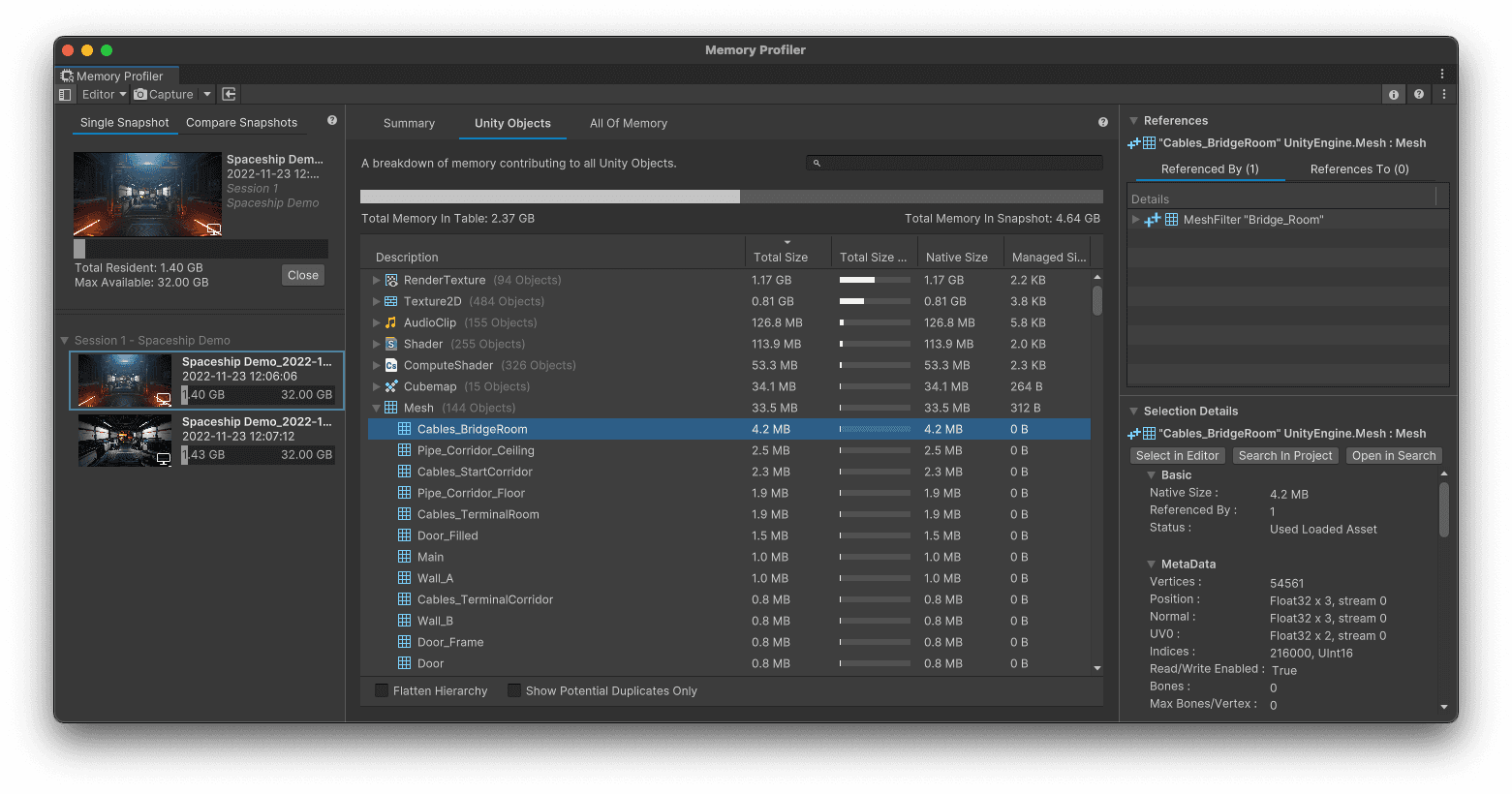Focus the object search field
Screen dimensions: 1512x794
point(954,163)
